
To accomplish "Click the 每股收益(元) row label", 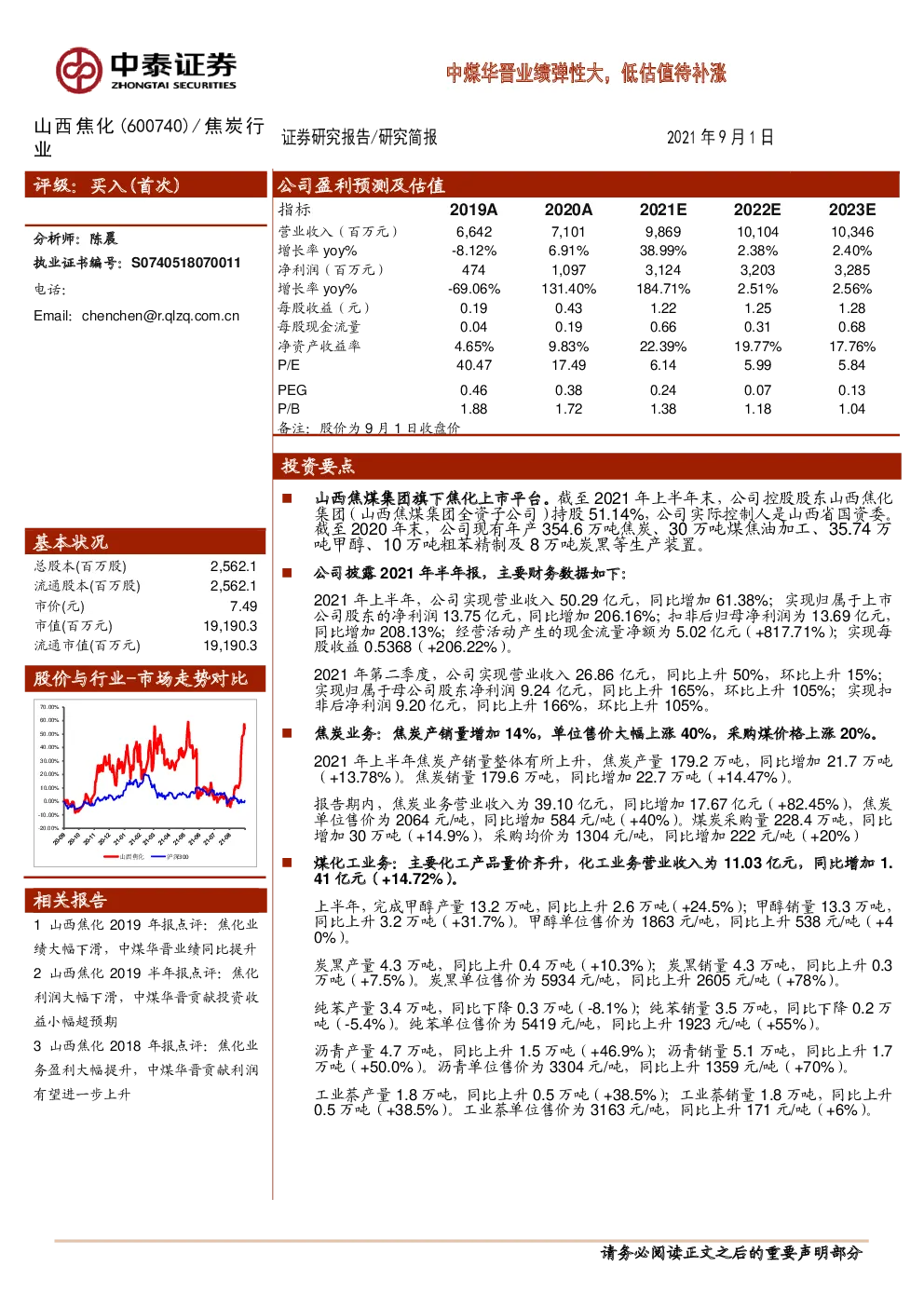I will click(324, 308).
